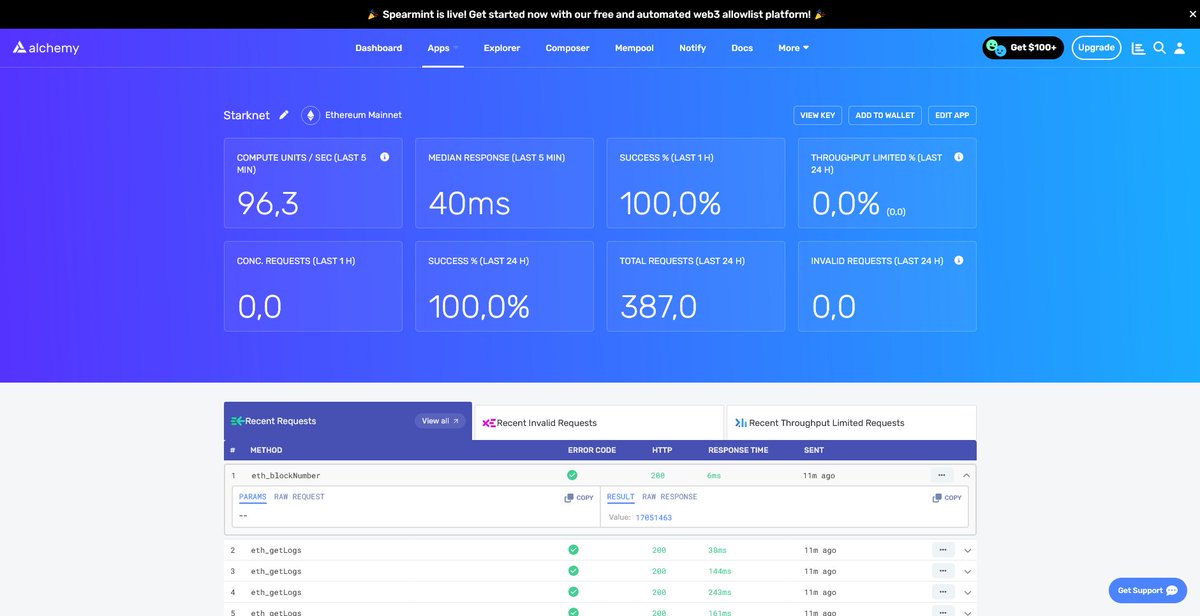Click the RESPONSE TIME column header

tap(738, 450)
